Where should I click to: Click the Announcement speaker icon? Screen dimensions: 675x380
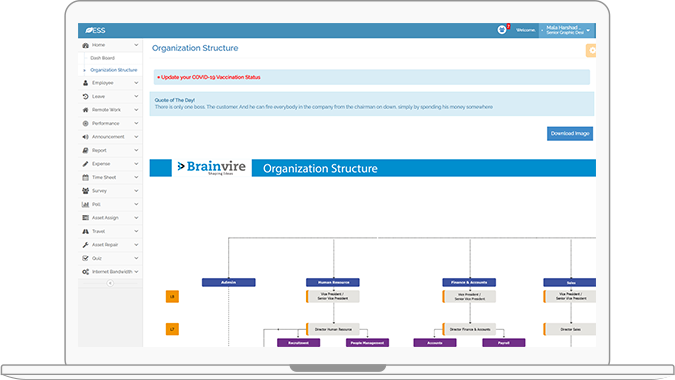point(85,137)
